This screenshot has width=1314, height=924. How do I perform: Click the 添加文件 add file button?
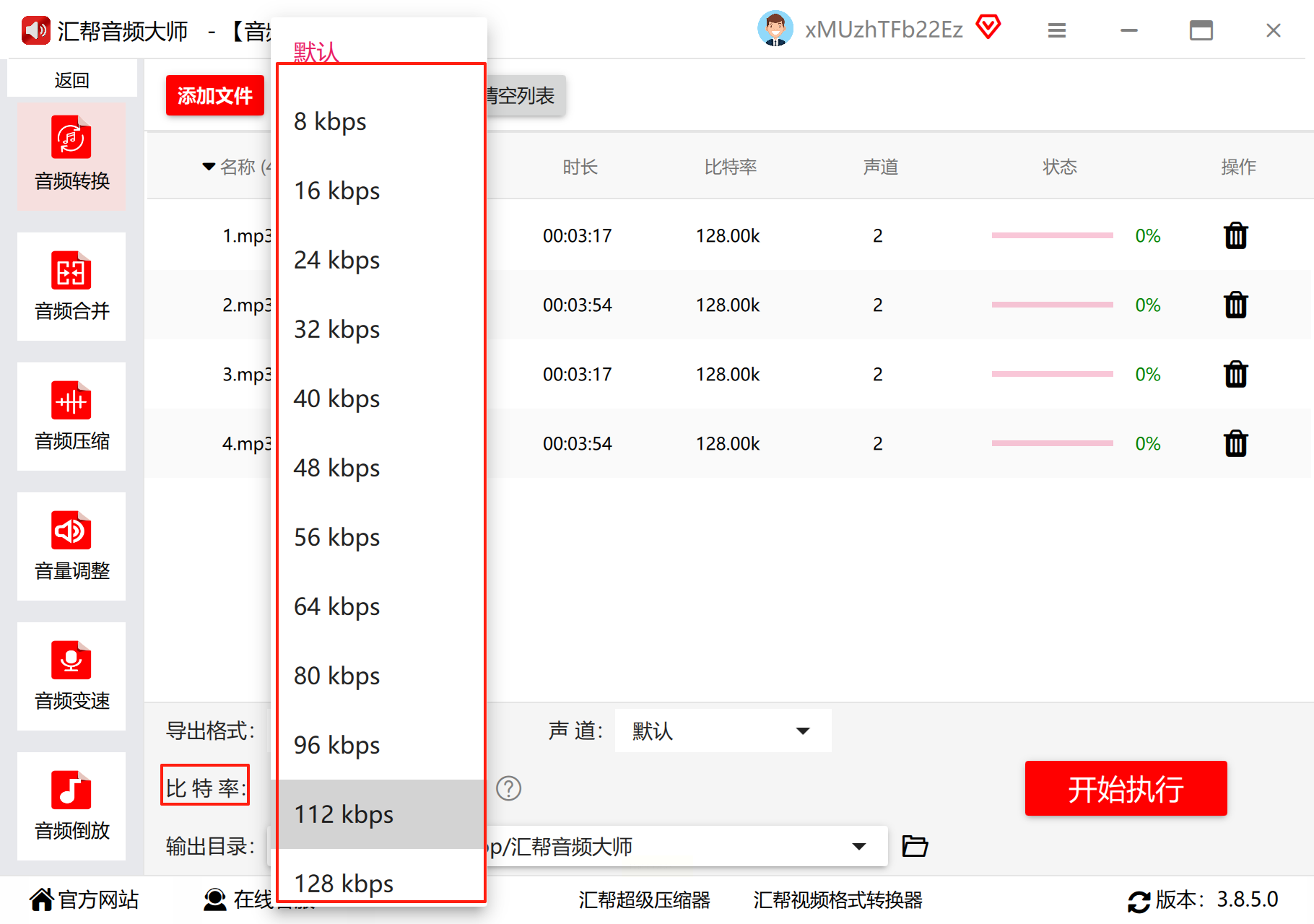(x=214, y=95)
